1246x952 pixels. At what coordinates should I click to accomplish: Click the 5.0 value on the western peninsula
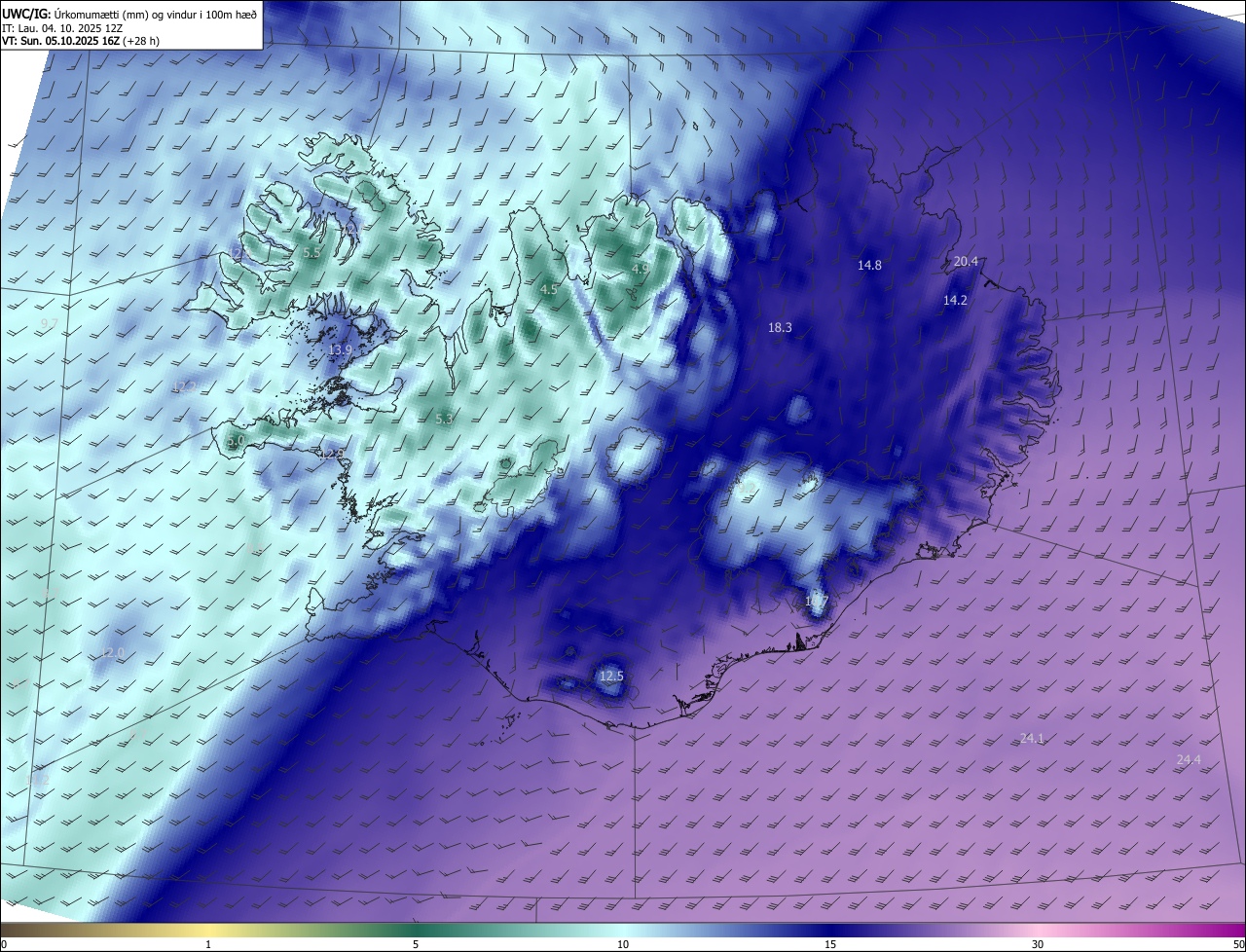tap(236, 441)
